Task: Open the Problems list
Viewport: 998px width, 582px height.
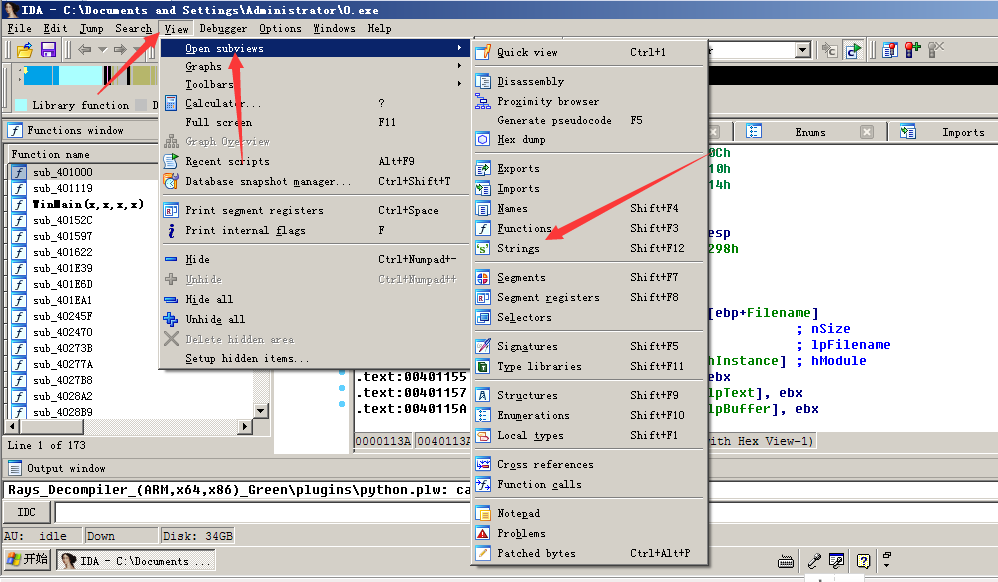Action: 589,534
